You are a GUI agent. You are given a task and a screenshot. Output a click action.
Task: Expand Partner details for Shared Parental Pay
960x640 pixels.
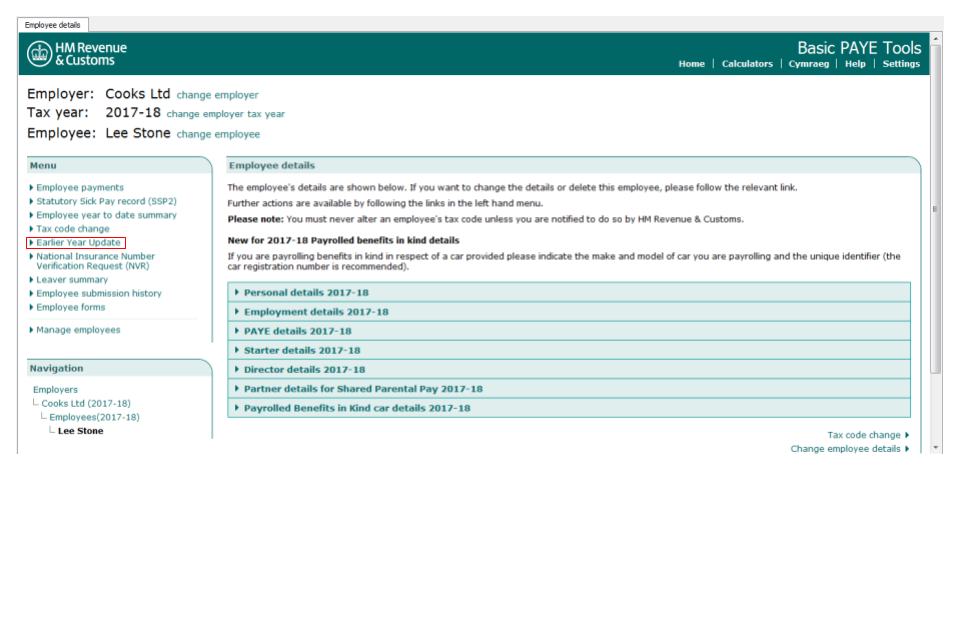(x=569, y=389)
